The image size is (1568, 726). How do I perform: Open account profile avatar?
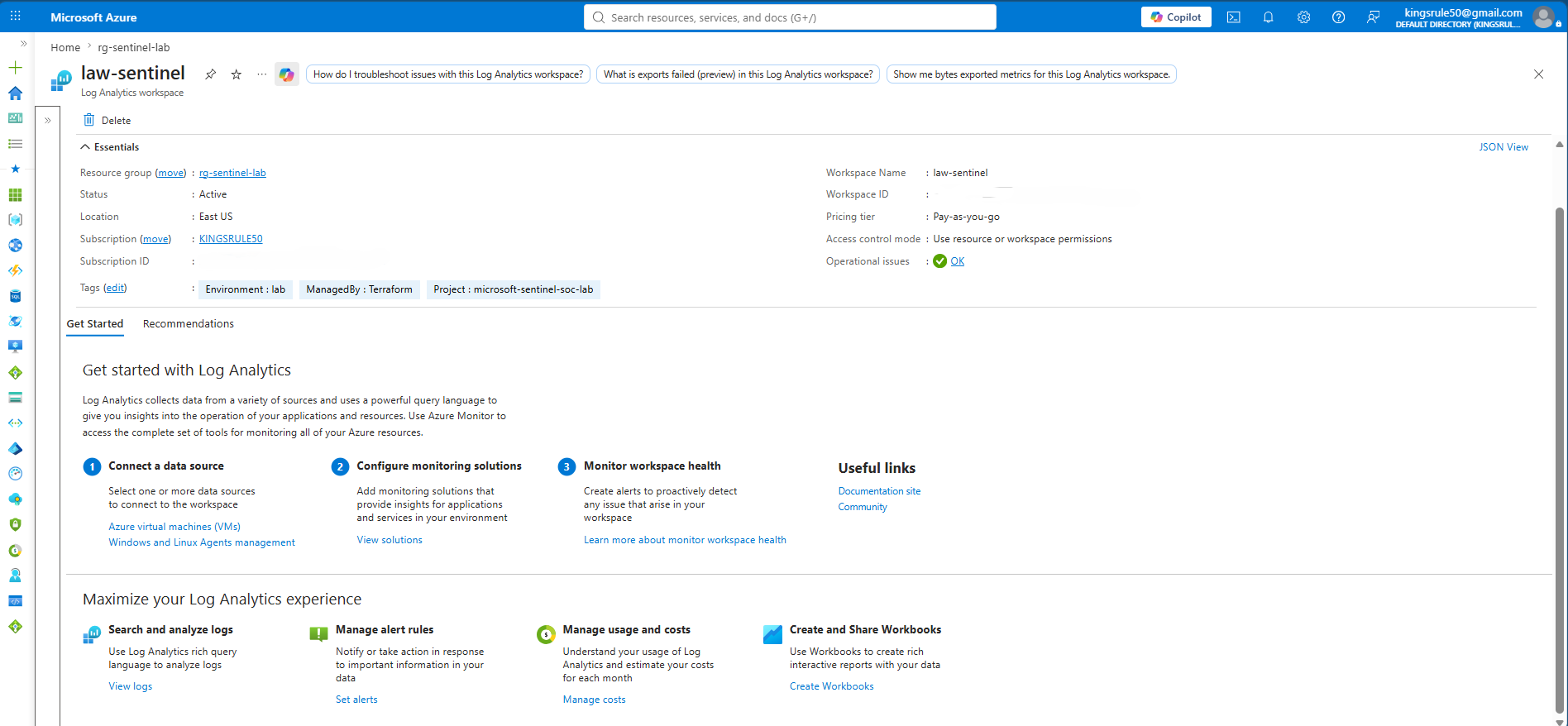click(1543, 17)
